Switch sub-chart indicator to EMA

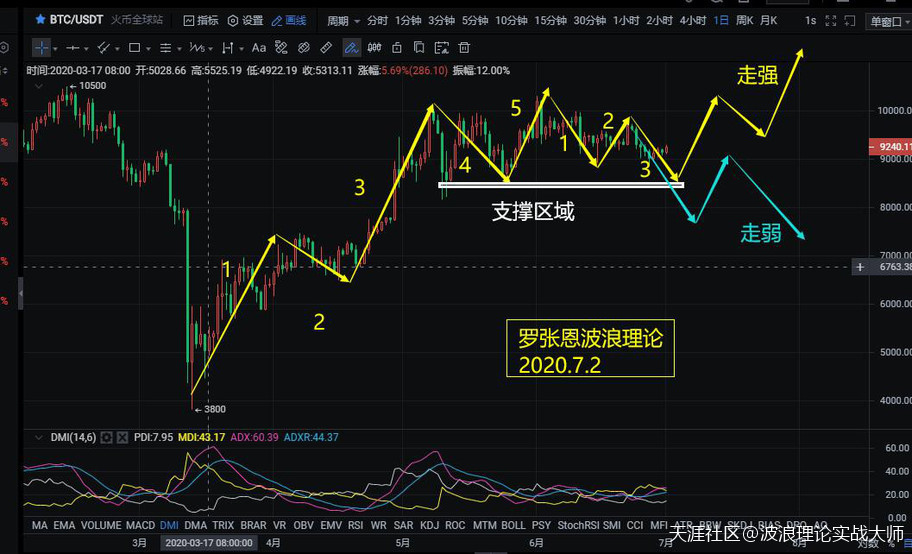point(64,525)
